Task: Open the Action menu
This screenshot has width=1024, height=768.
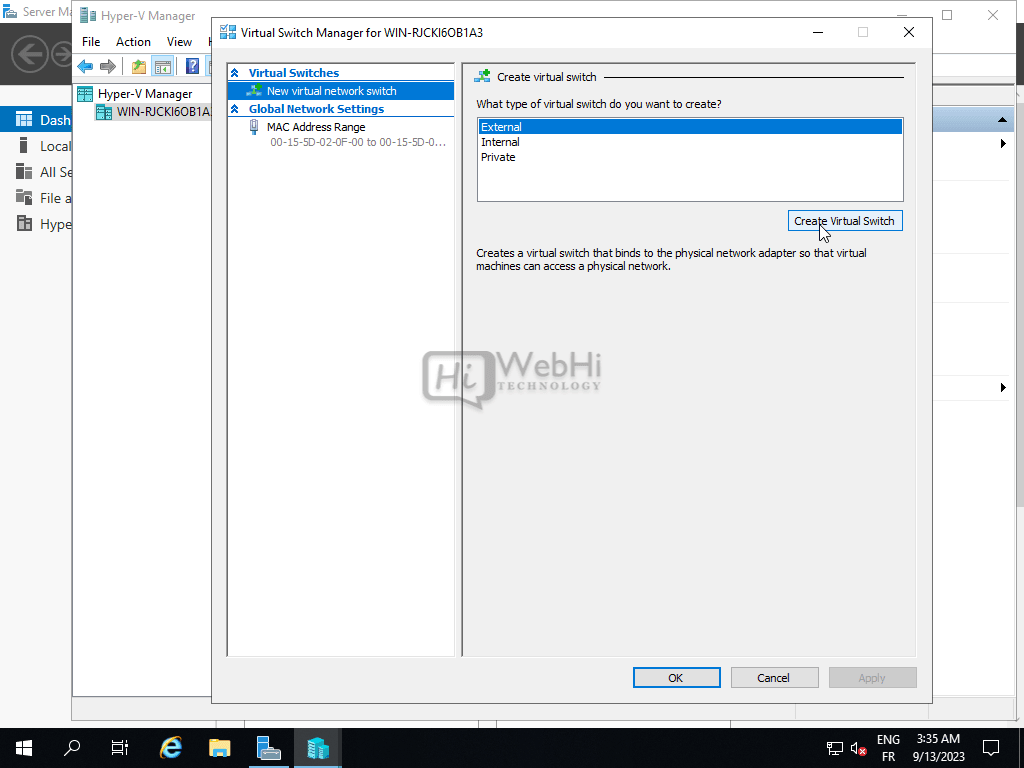Action: pos(133,42)
